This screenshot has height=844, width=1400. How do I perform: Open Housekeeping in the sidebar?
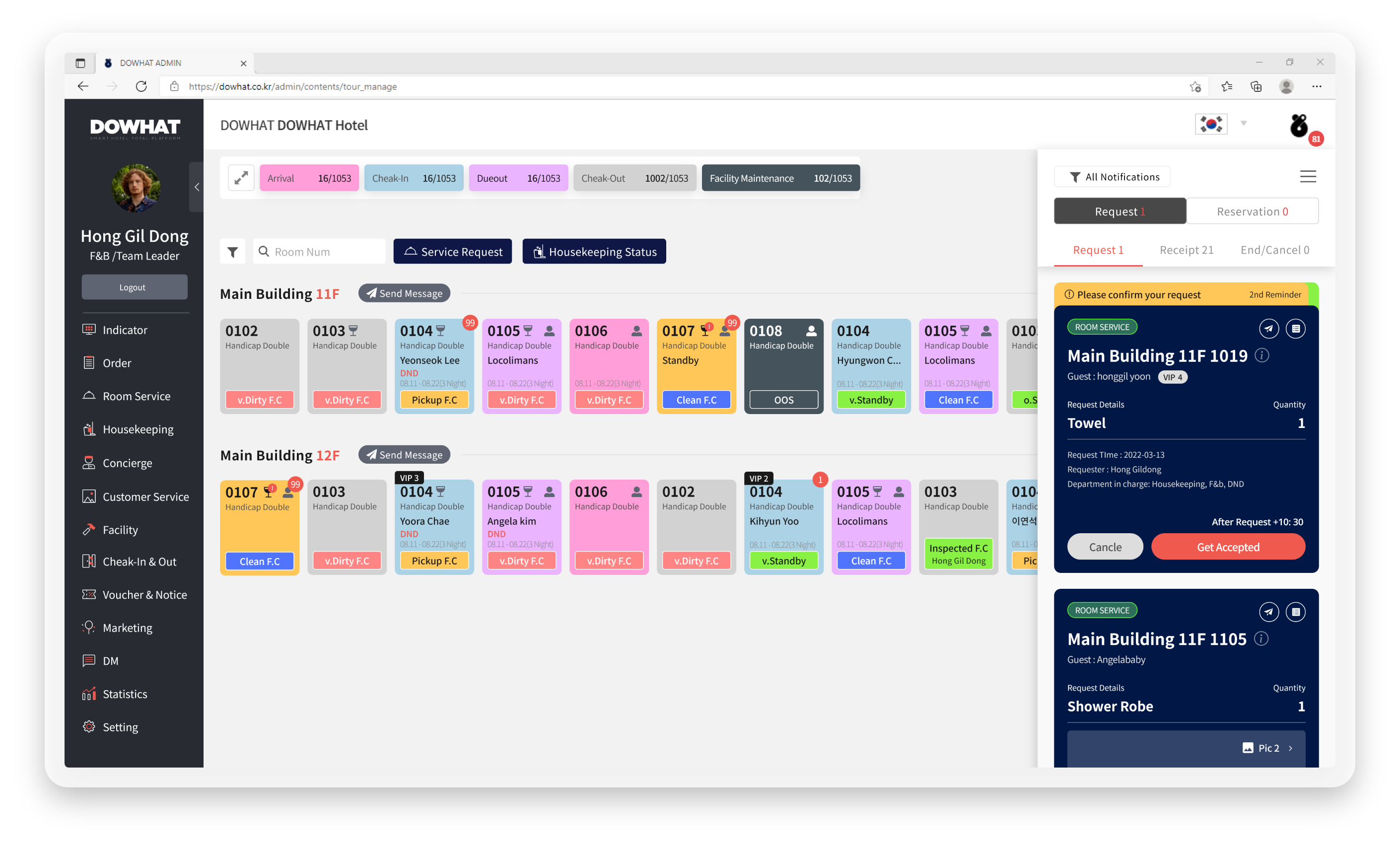[138, 429]
